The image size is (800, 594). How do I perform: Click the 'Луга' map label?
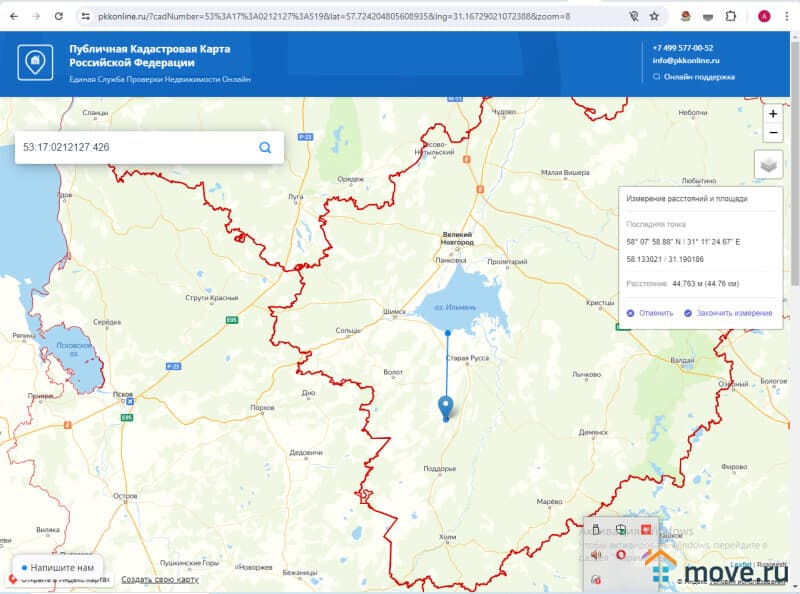click(295, 196)
